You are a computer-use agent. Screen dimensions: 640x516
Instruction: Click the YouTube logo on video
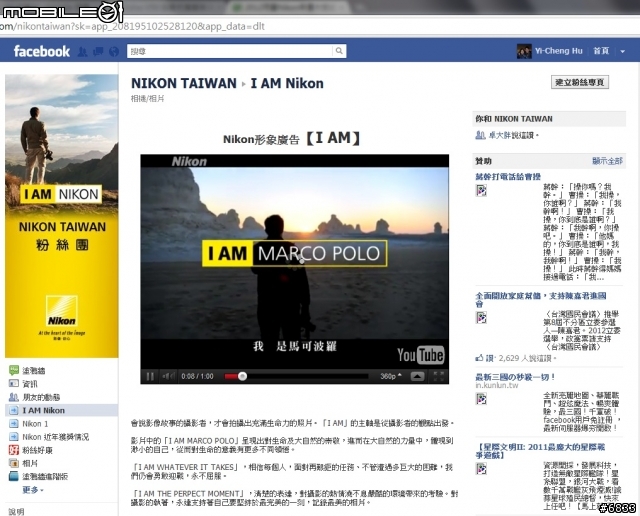coord(420,355)
